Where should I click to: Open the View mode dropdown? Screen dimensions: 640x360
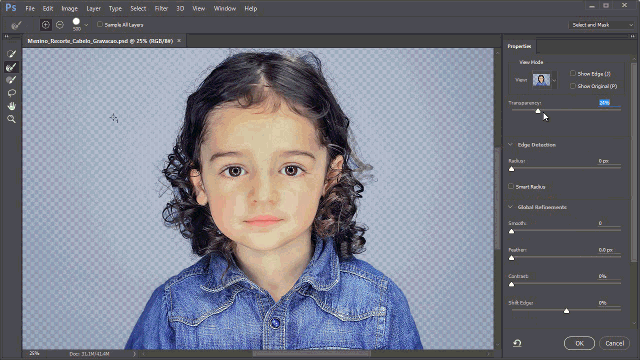(554, 80)
